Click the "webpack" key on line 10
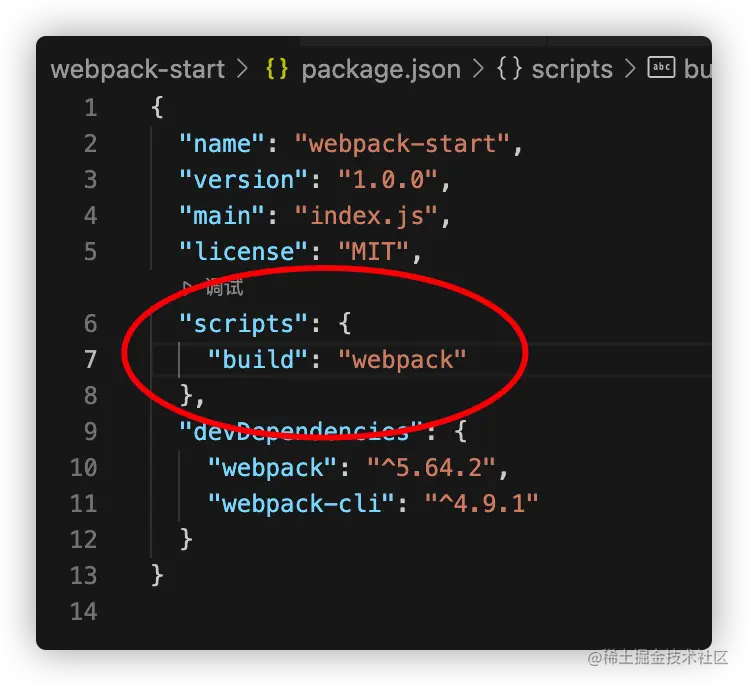 [272, 468]
